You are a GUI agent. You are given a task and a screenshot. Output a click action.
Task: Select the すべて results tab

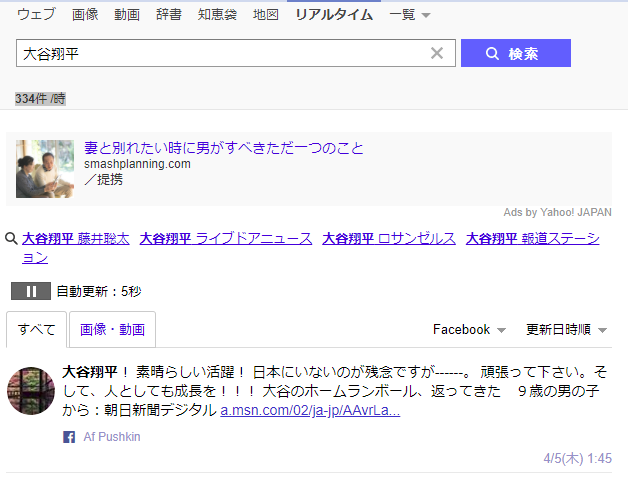tap(36, 329)
